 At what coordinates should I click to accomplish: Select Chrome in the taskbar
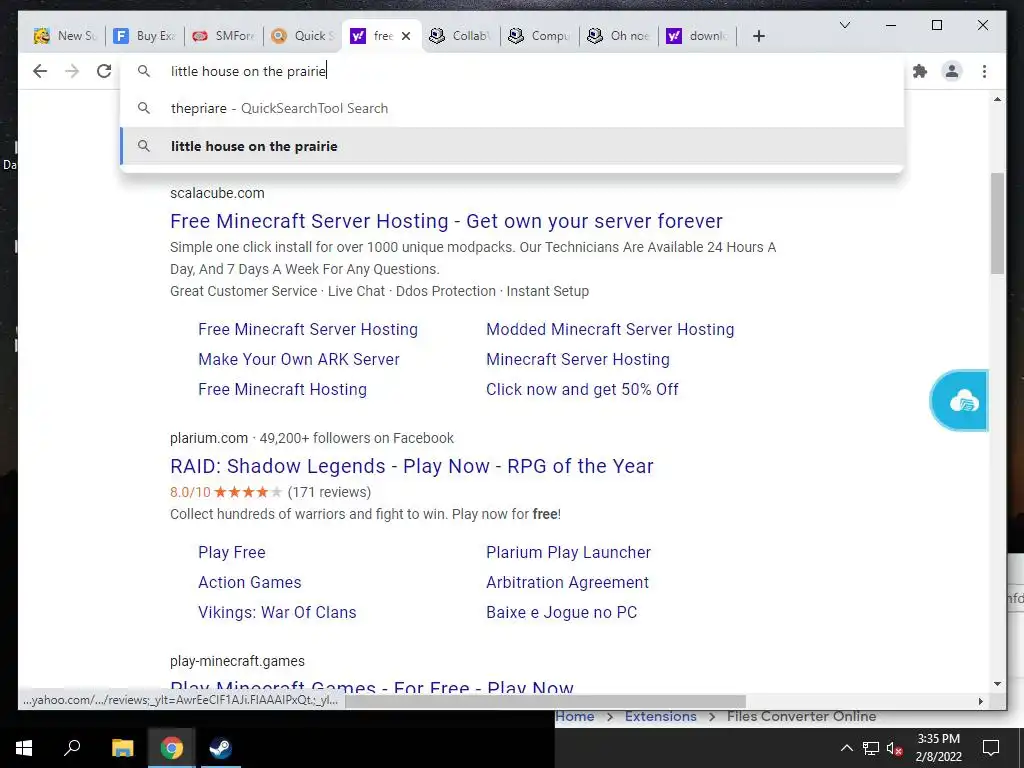tap(171, 748)
